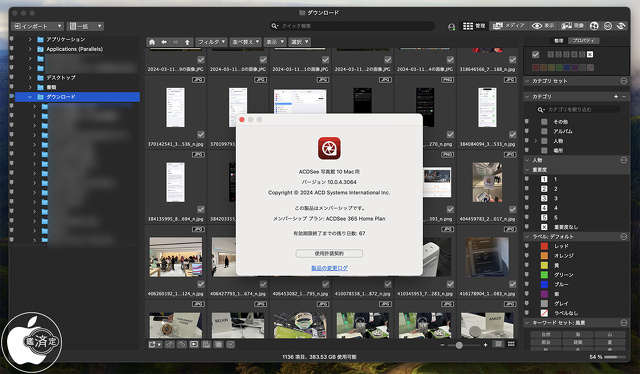Toggle checkmark on 404459783_2...017_n.jpg thumbnail

point(513,209)
